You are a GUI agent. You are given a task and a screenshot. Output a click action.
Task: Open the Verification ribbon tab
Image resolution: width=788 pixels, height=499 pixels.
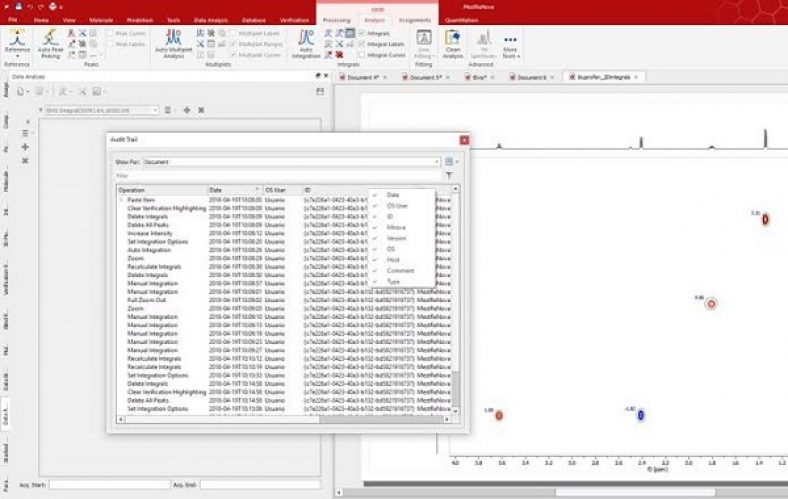click(x=294, y=20)
